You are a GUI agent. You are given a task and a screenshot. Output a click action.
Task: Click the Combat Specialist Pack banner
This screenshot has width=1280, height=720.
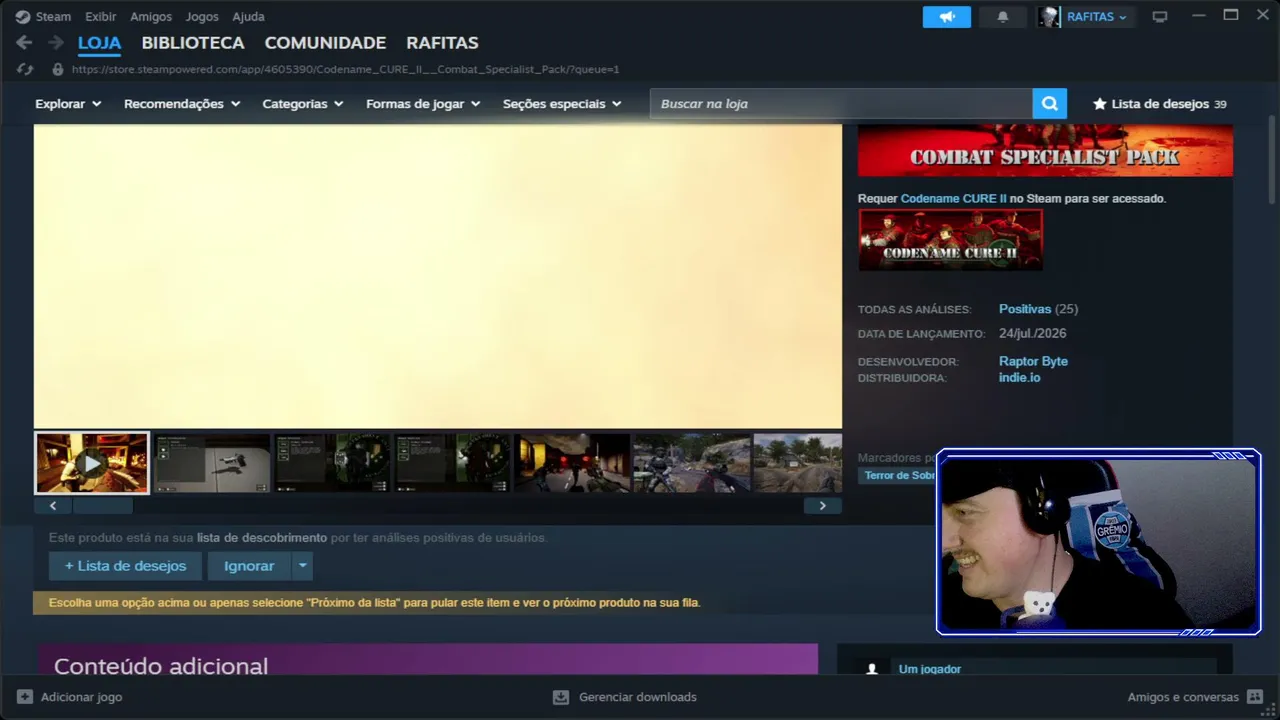(1045, 150)
